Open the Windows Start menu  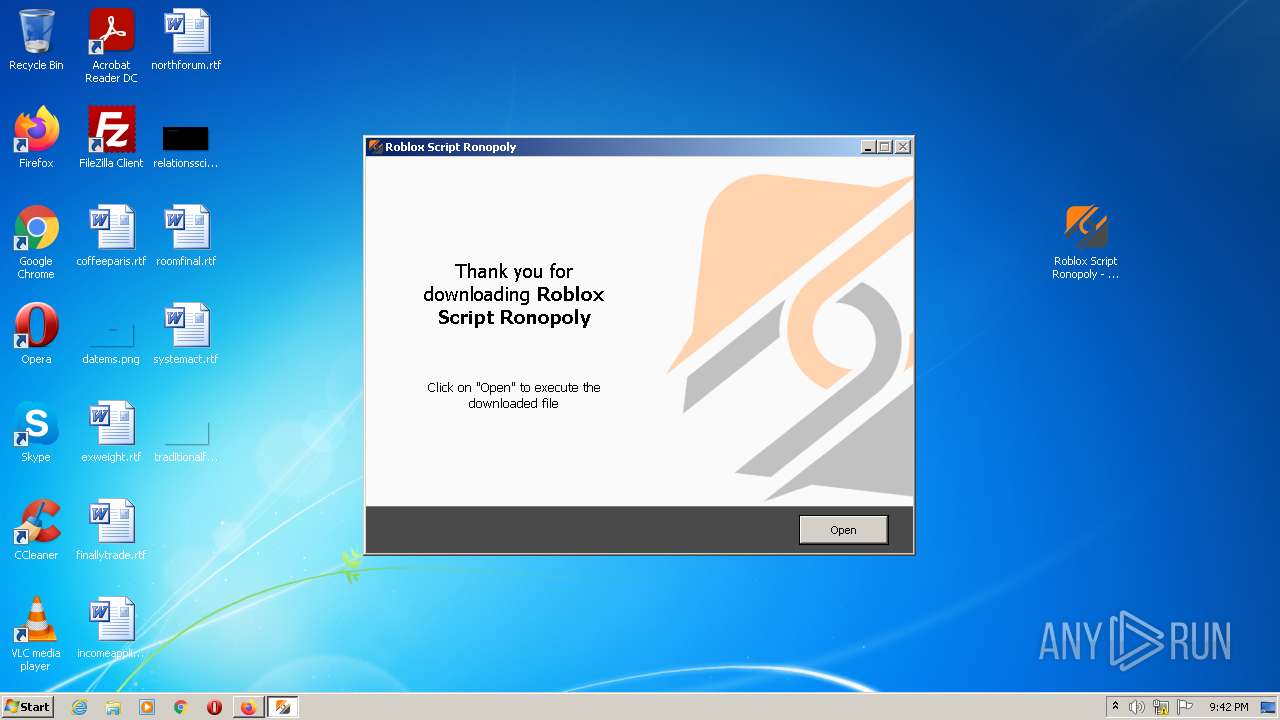pos(27,707)
